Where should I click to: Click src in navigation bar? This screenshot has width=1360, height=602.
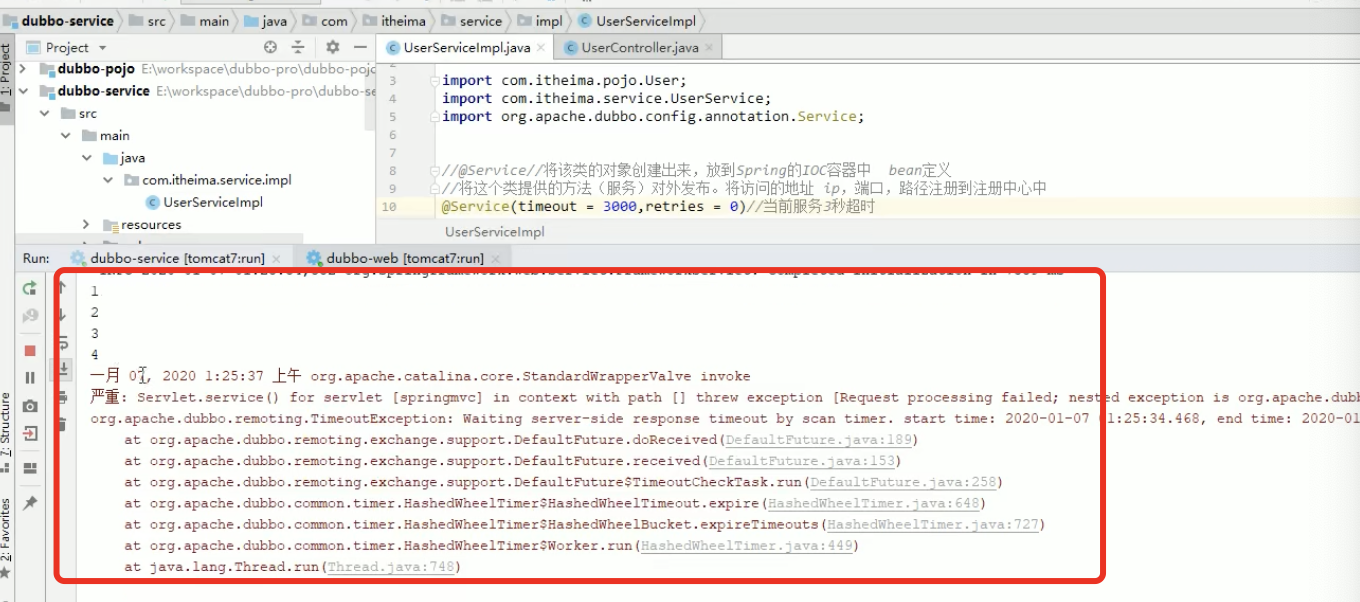[x=148, y=20]
